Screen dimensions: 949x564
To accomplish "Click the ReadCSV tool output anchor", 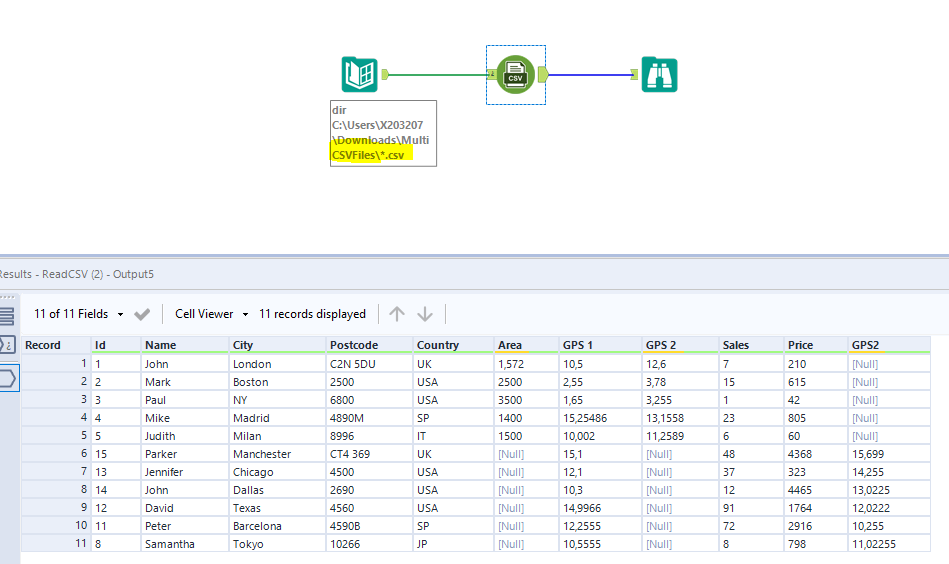I will (543, 74).
